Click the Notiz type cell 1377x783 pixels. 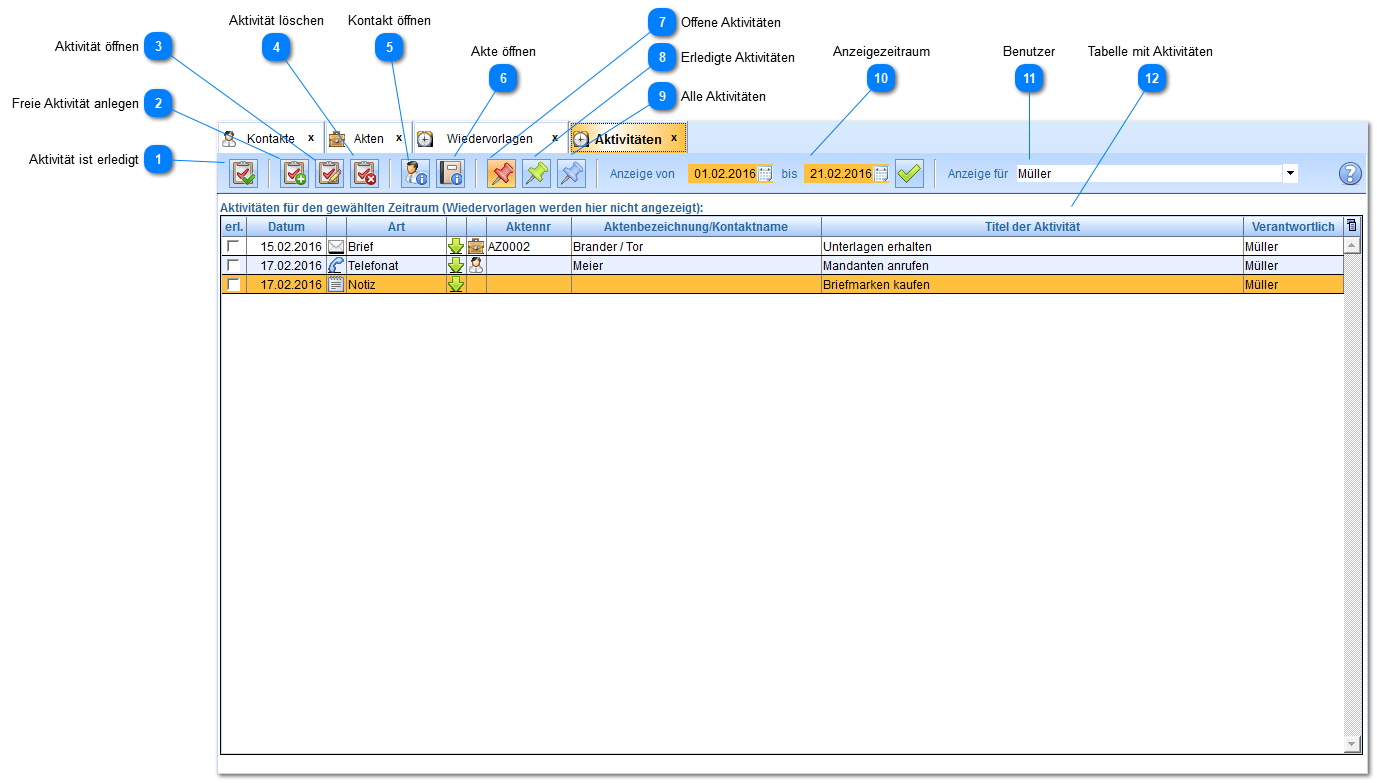(396, 284)
